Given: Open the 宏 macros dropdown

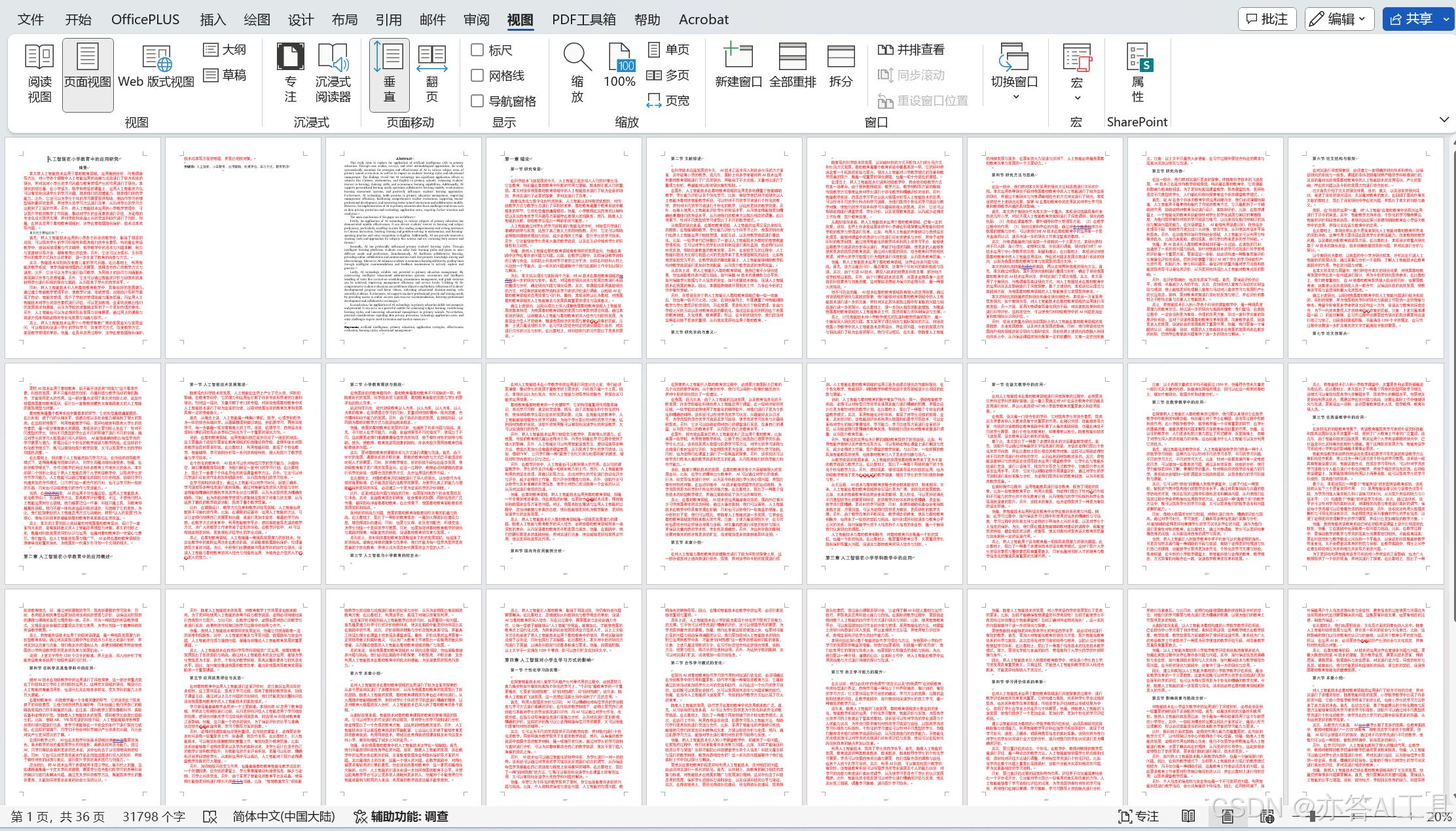Looking at the screenshot, I should pyautogui.click(x=1076, y=96).
